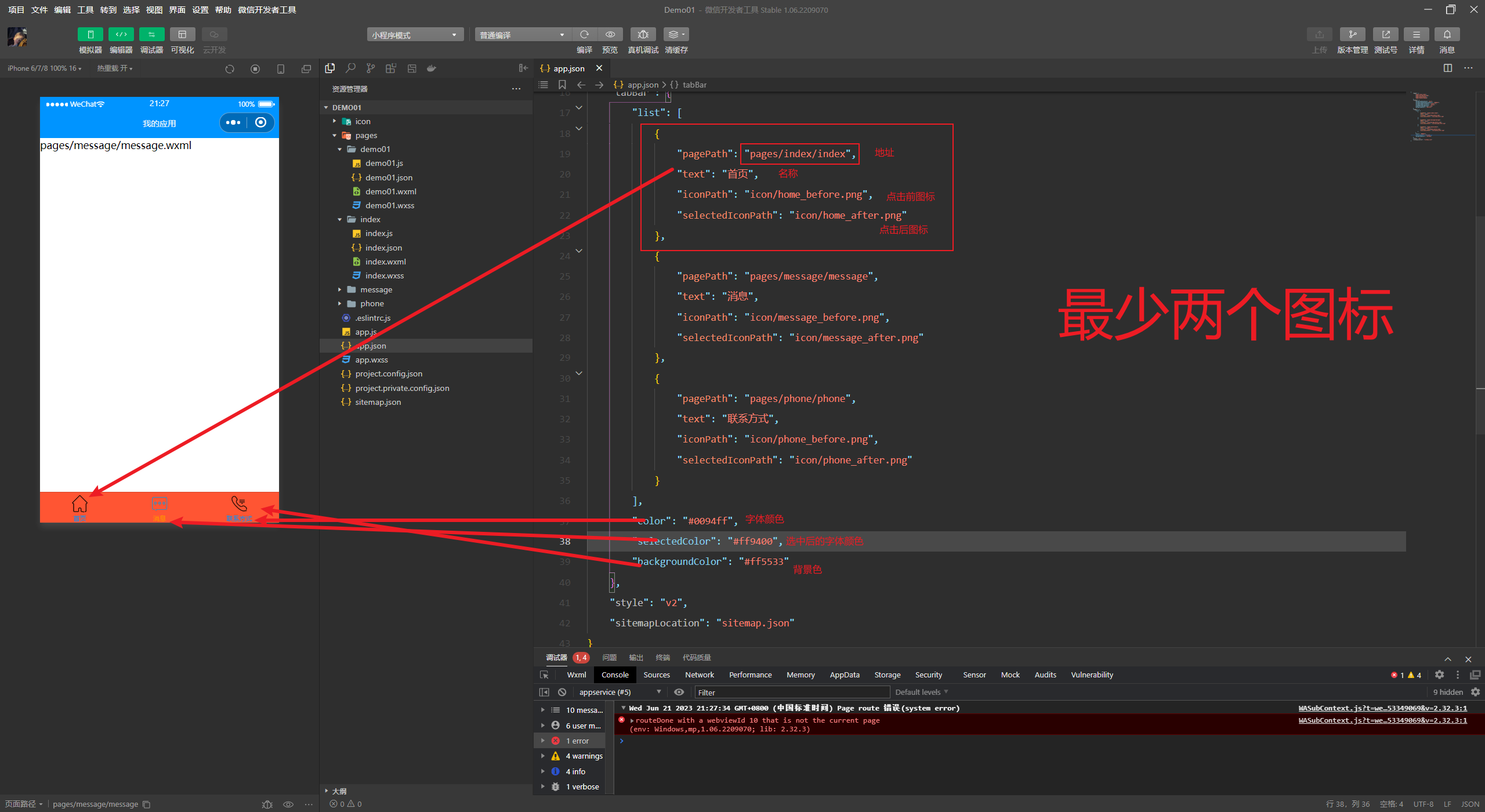Open the WASubContext.js error source link
The height and width of the screenshot is (812, 1485).
pos(1382,720)
